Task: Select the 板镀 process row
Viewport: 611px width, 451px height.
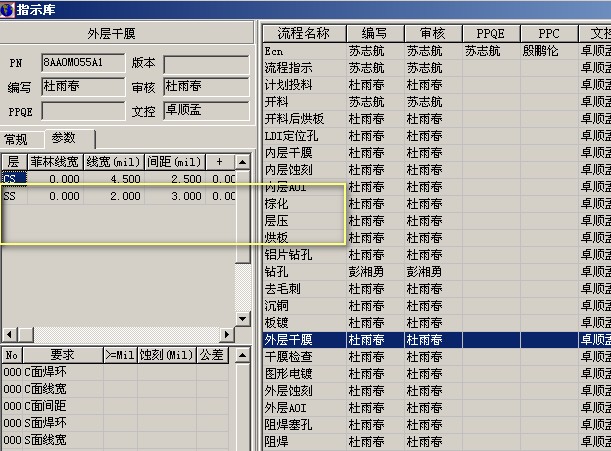Action: click(437, 323)
